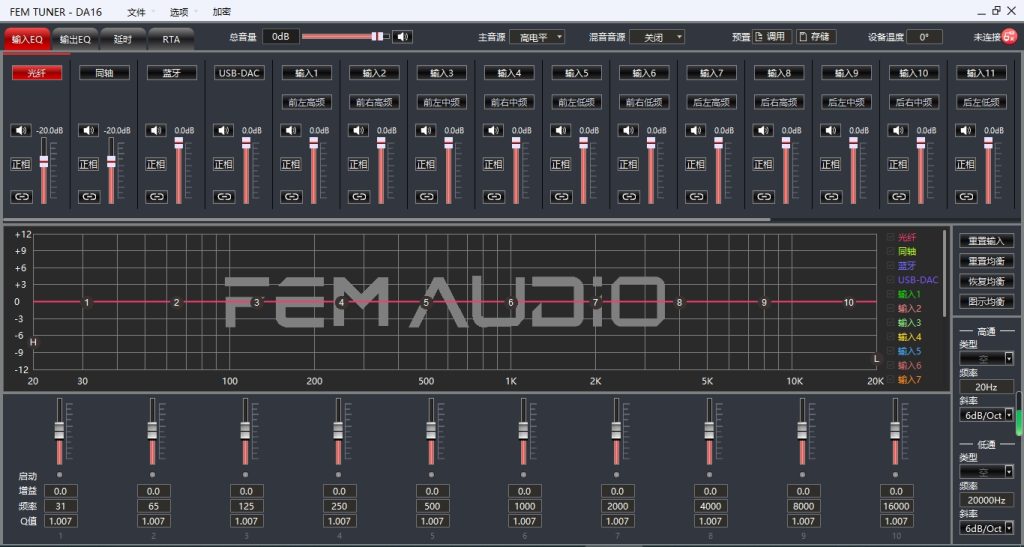Viewport: 1024px width, 547px height.
Task: Click the 31 Hz band gain slider
Action: click(x=59, y=431)
